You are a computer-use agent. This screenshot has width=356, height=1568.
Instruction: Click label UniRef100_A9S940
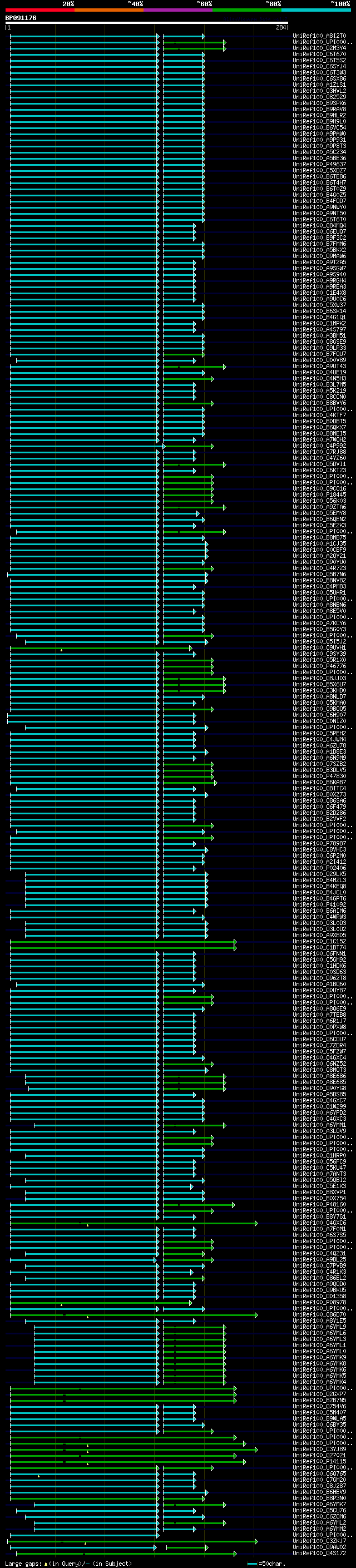coord(319,275)
